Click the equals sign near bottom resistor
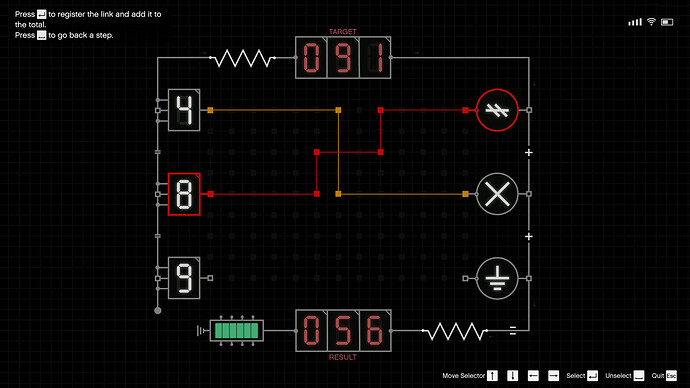690x388 pixels. [513, 331]
